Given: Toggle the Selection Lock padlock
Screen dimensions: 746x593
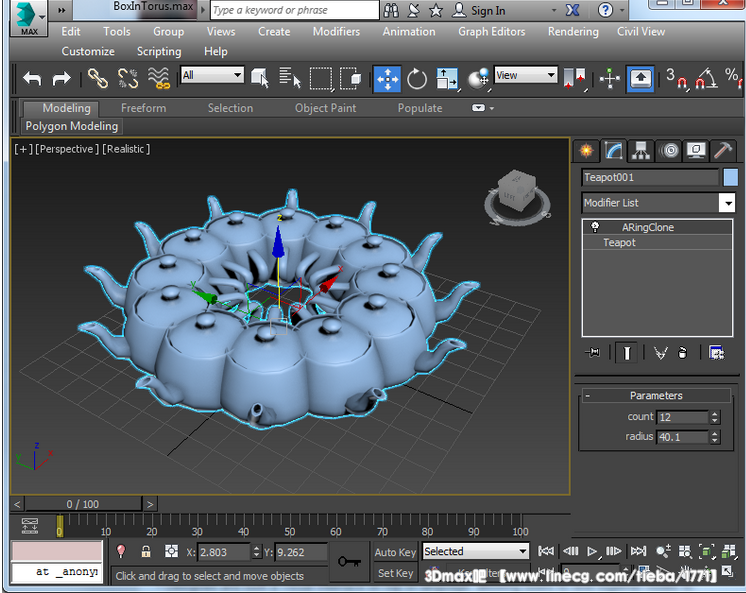Looking at the screenshot, I should click(x=146, y=551).
